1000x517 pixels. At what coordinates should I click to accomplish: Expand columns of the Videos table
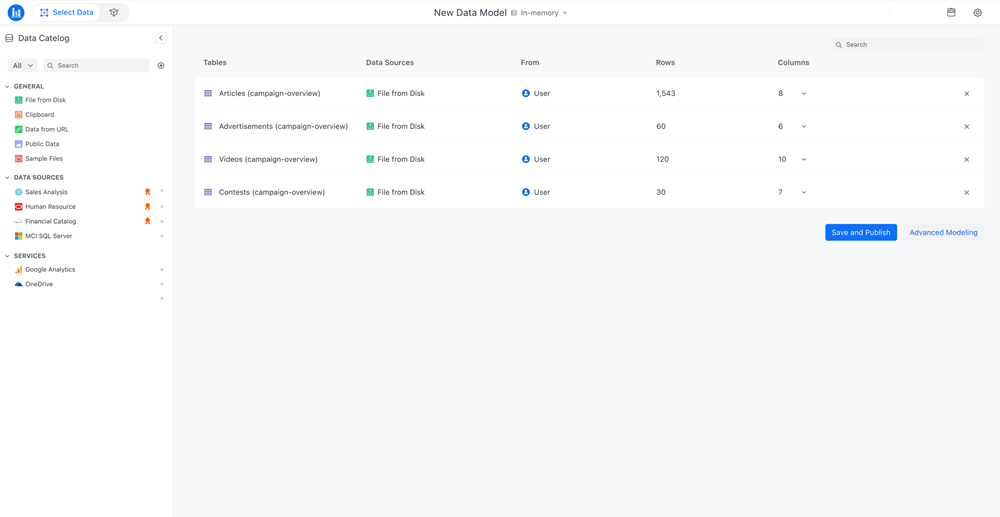pyautogui.click(x=804, y=160)
